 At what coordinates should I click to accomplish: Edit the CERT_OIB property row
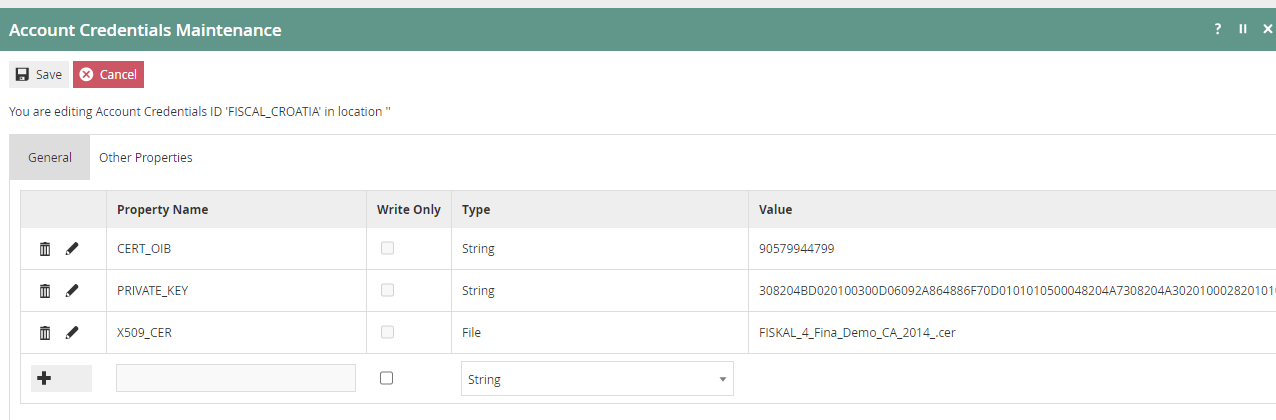(72, 249)
